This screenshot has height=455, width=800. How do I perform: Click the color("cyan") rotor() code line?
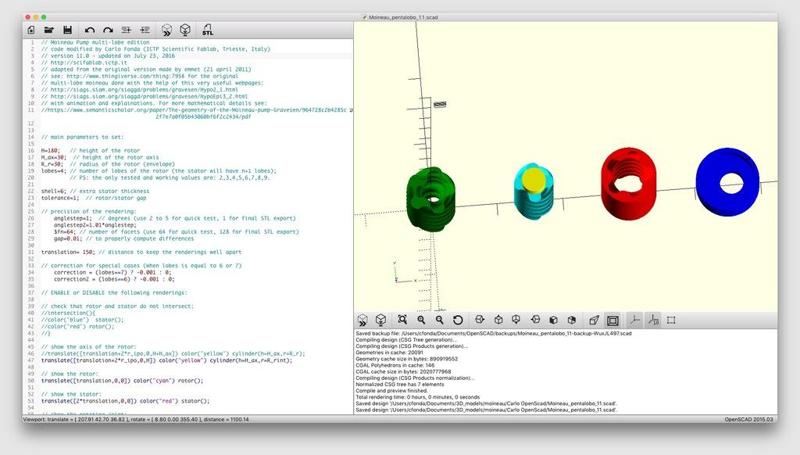[122, 381]
